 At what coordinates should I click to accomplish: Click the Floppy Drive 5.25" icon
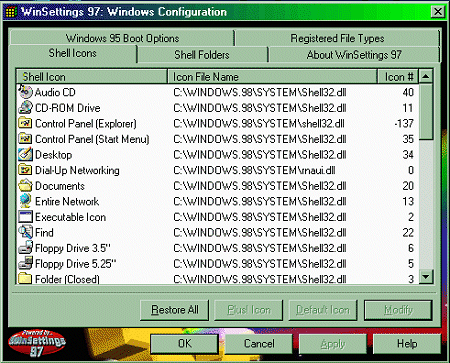(25, 263)
